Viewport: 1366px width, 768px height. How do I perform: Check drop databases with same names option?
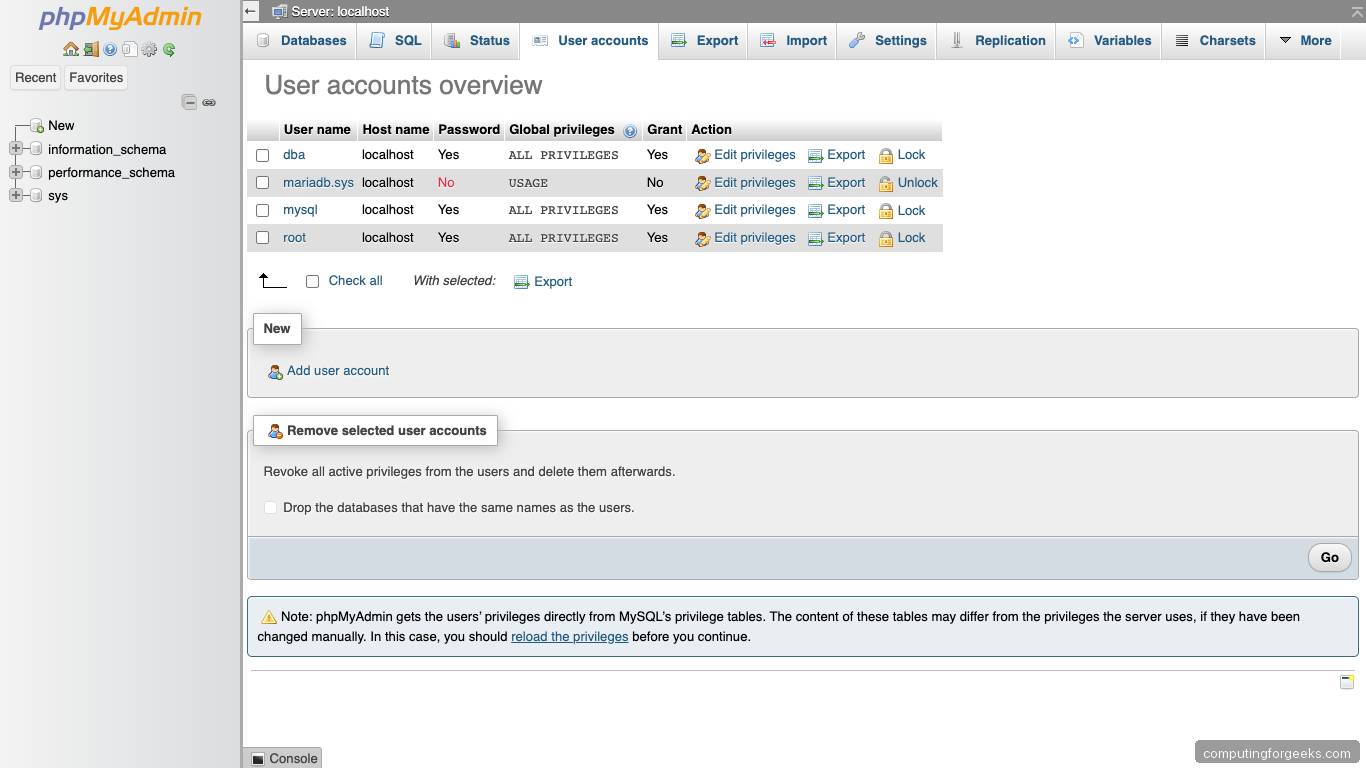270,507
